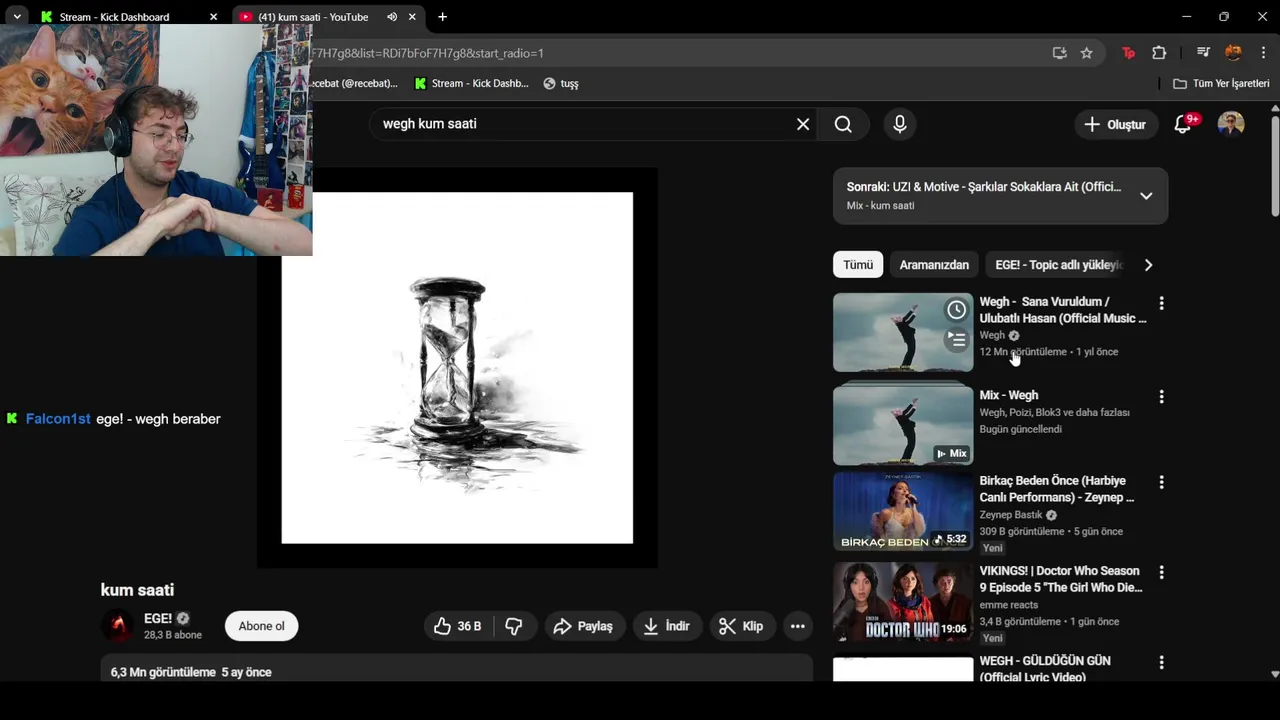This screenshot has width=1280, height=720.
Task: Clear the YouTube search box text
Action: pyautogui.click(x=803, y=124)
